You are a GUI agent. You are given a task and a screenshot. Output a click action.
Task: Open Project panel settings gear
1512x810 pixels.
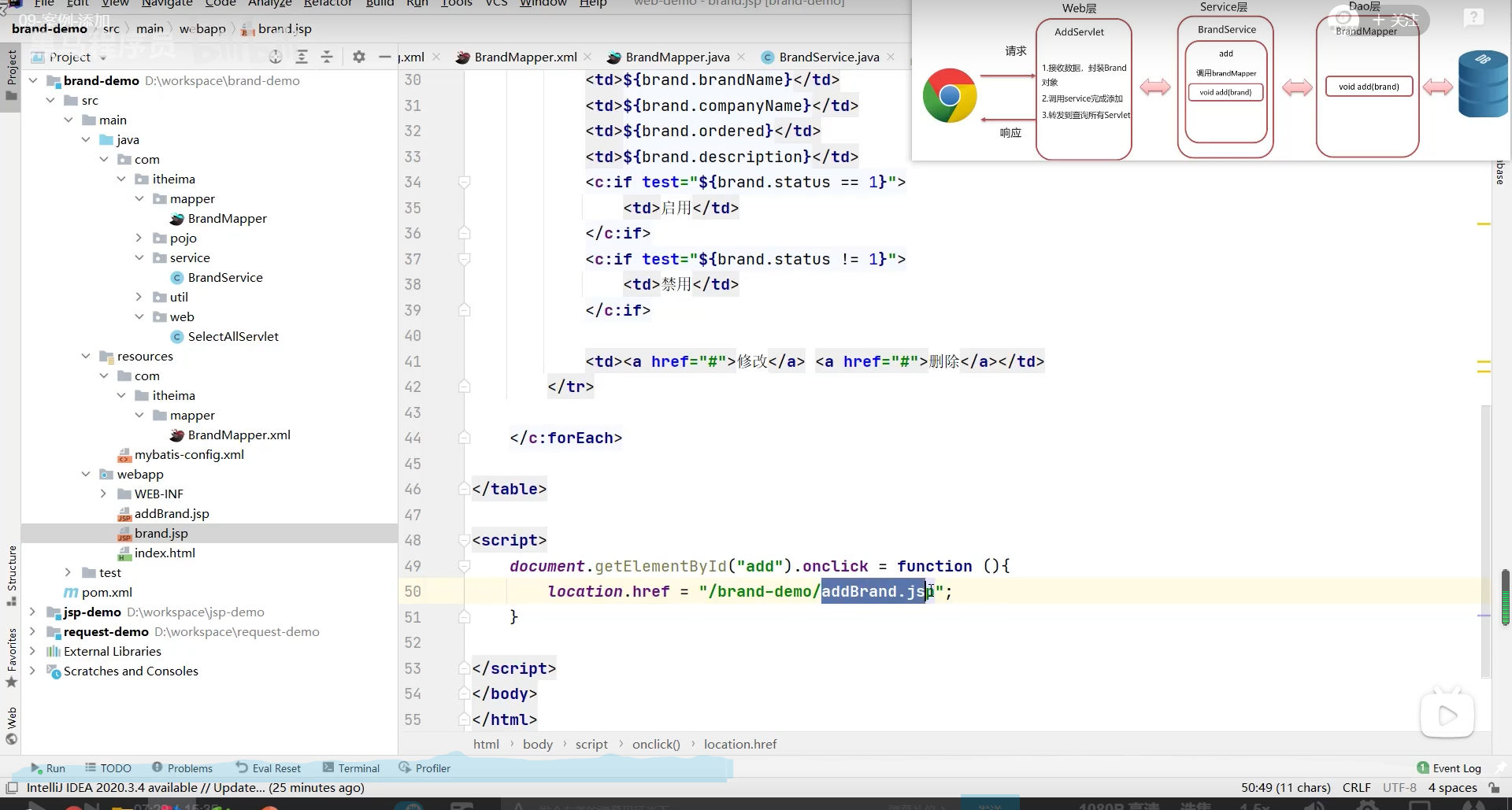tap(359, 57)
